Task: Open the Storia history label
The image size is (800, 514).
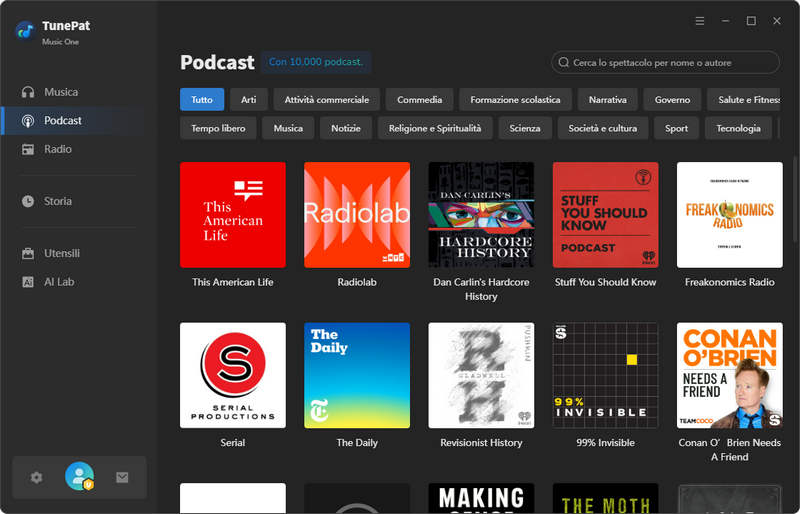Action: 58,201
